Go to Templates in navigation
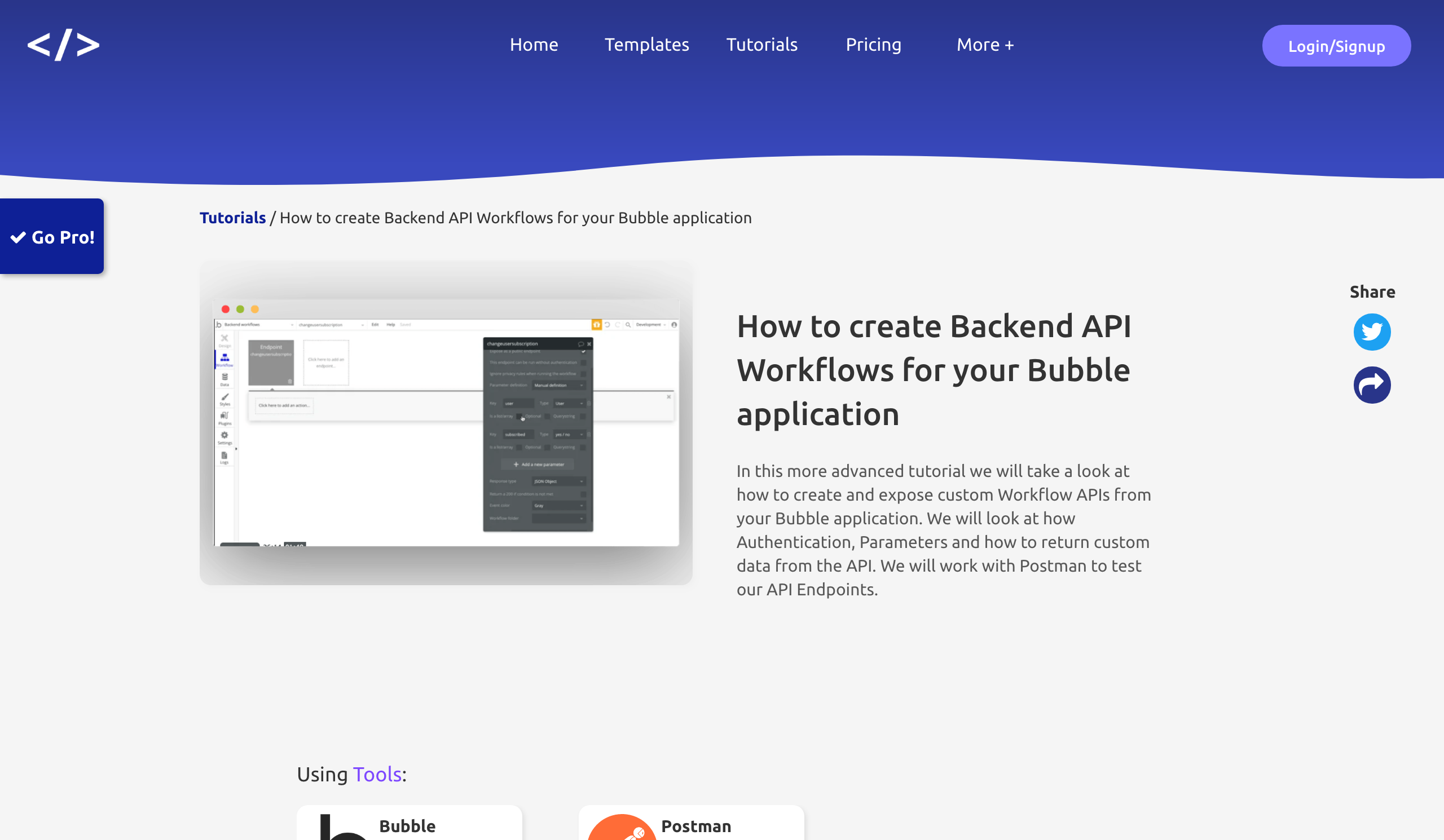 pos(646,45)
